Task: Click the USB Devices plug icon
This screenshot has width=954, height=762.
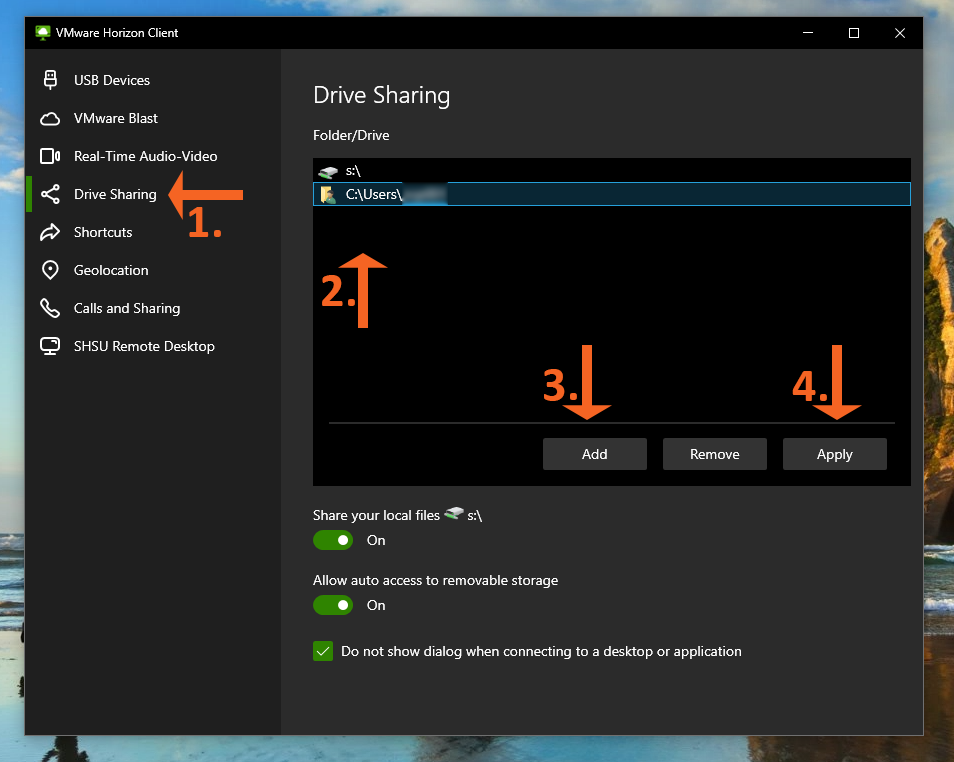Action: [50, 79]
